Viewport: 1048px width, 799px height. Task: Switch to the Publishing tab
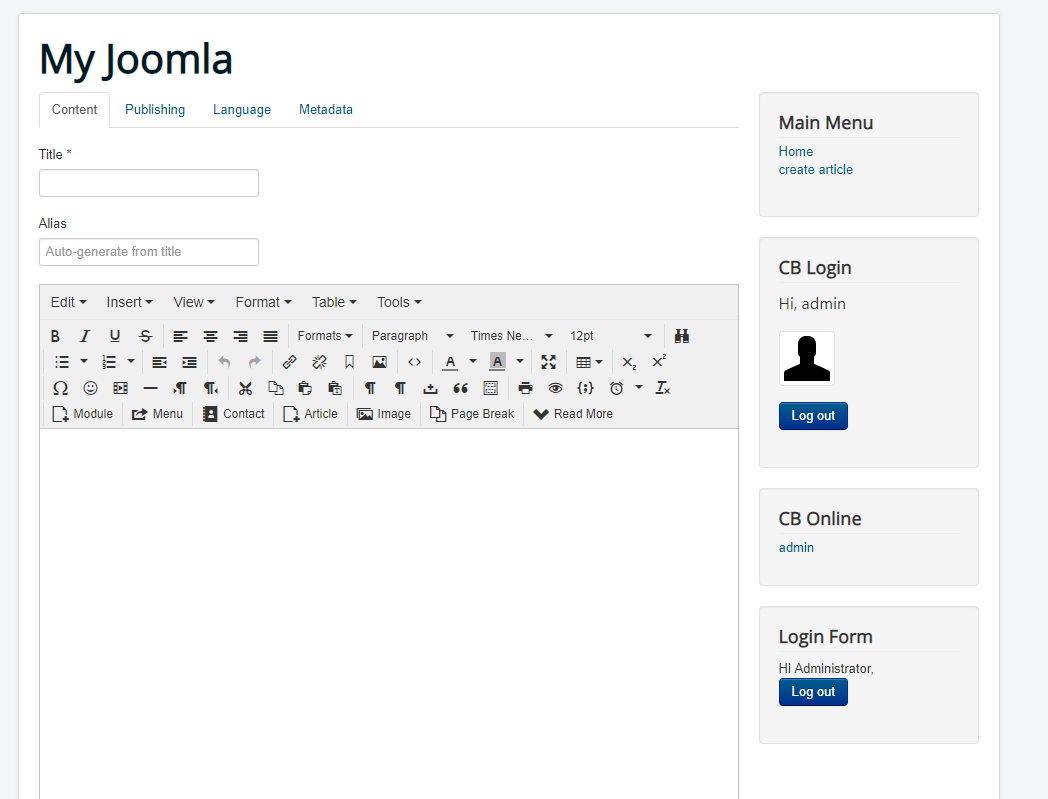click(155, 110)
